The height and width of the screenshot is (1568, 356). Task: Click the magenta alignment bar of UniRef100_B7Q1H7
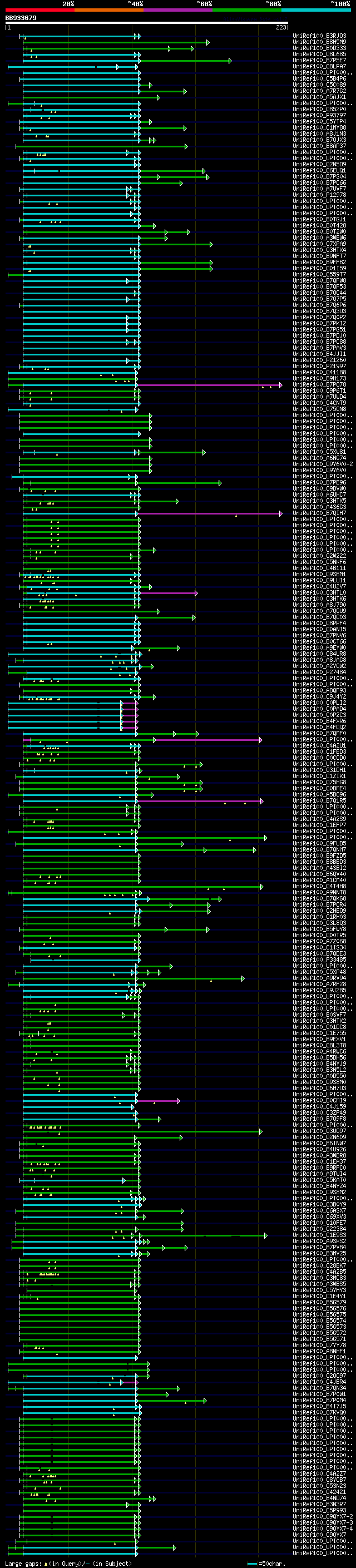tap(208, 514)
